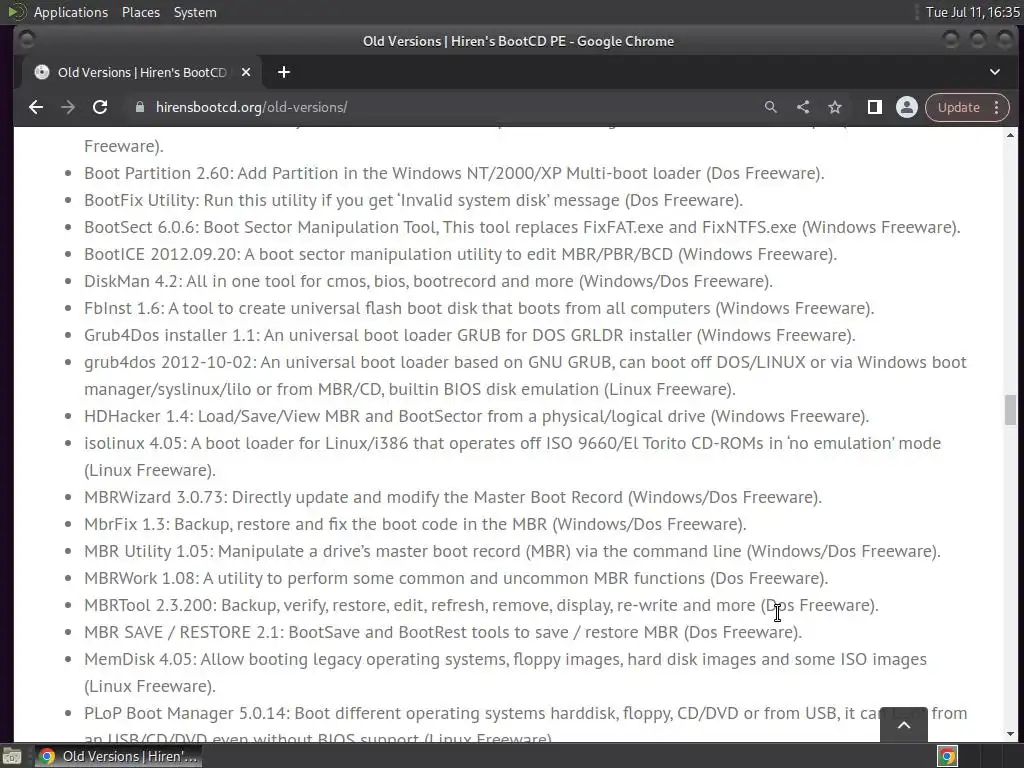Click the isolinux 4.05 entry
The image size is (1024, 768).
(x=513, y=456)
